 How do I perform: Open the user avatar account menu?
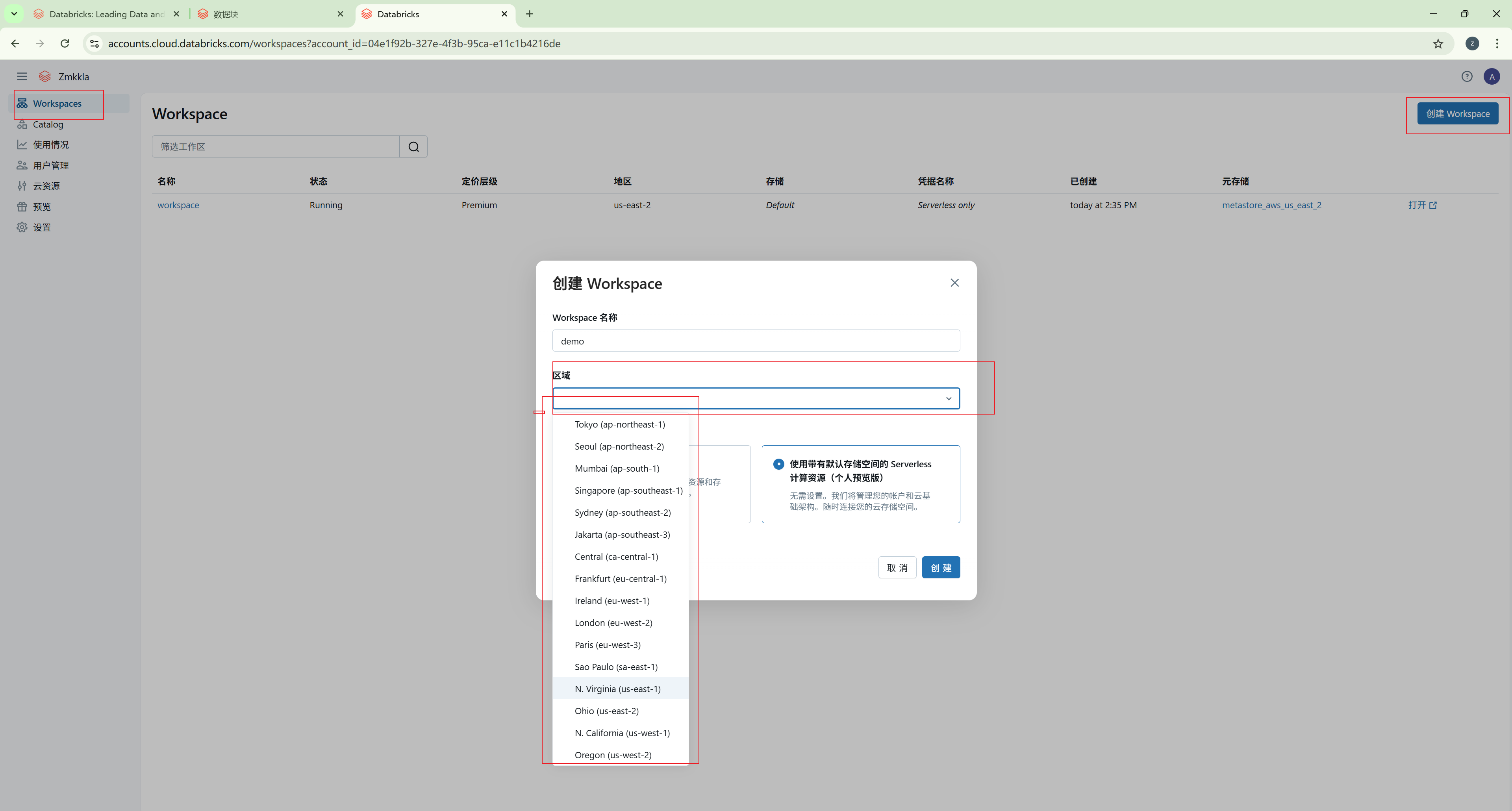[x=1492, y=76]
